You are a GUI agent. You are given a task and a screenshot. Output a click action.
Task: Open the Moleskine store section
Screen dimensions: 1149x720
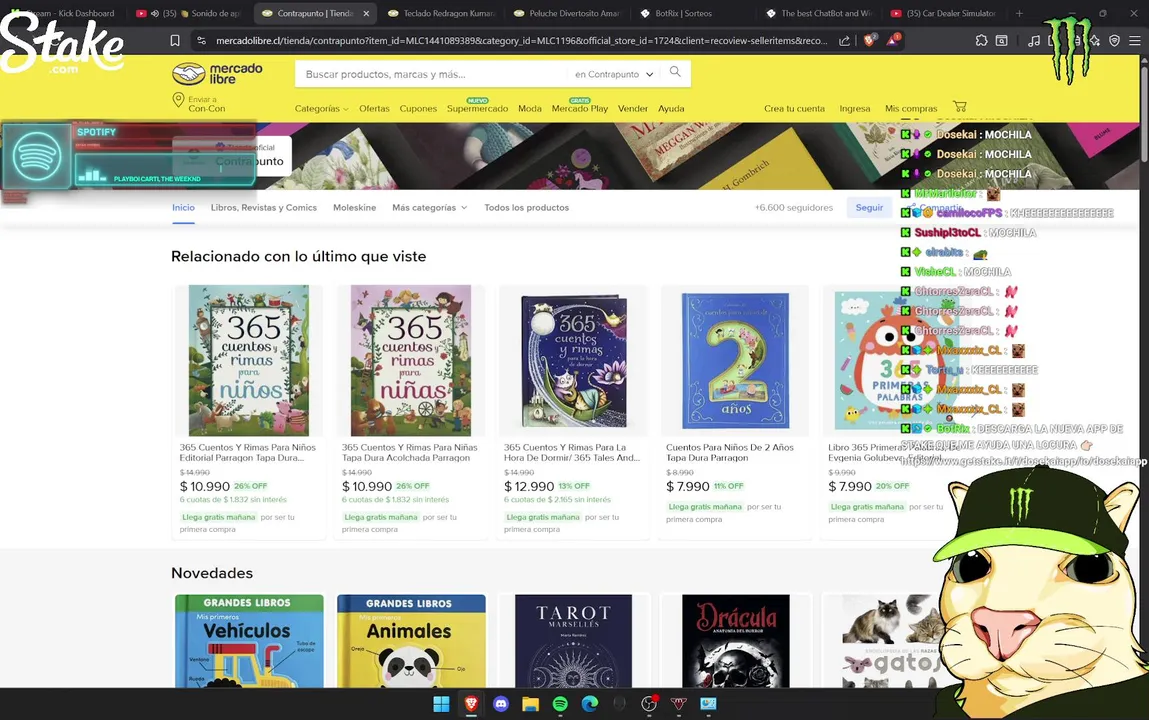[x=355, y=207]
